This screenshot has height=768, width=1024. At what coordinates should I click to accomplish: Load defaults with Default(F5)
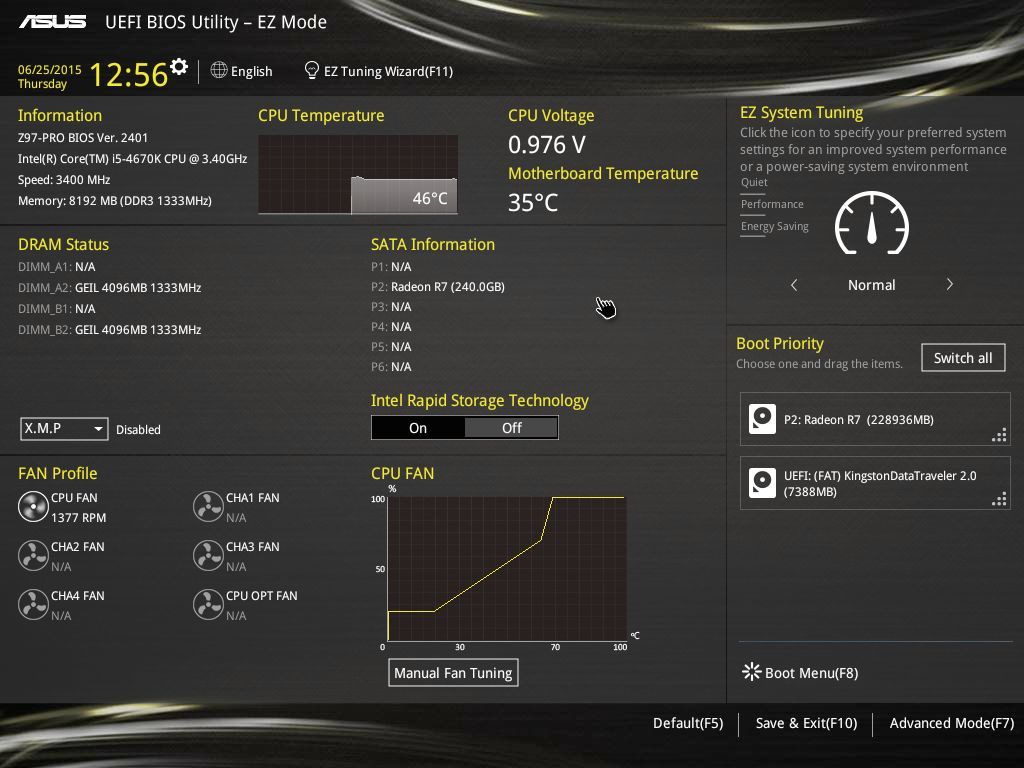[688, 723]
